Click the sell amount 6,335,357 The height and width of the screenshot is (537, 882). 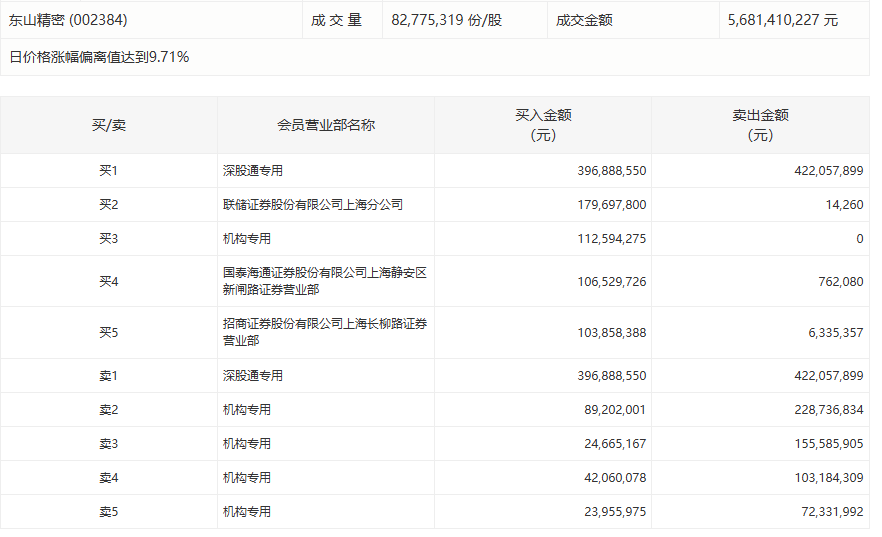click(836, 333)
